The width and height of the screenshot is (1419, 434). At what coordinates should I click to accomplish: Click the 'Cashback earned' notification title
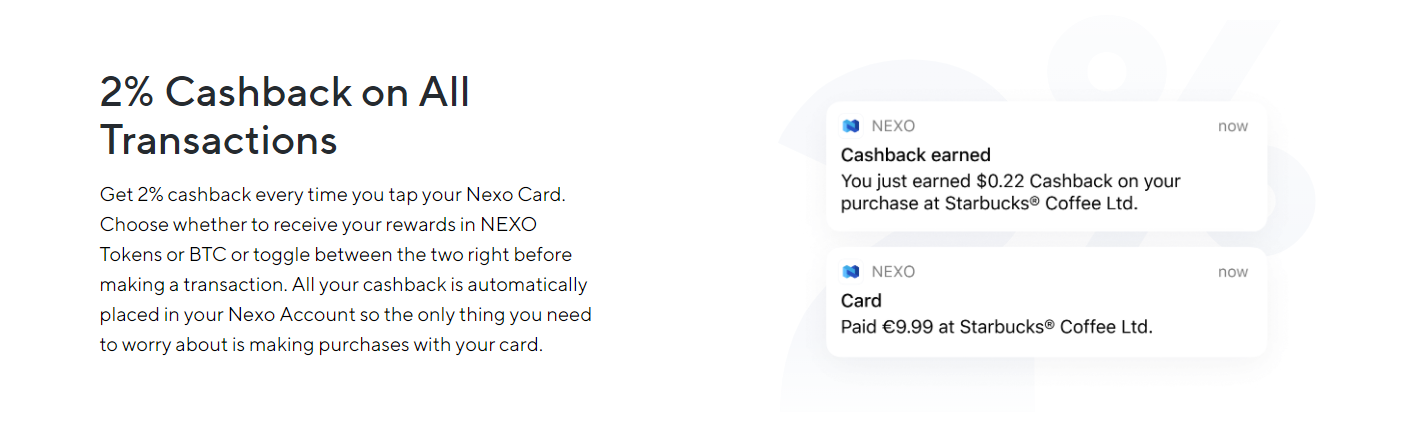(x=916, y=155)
